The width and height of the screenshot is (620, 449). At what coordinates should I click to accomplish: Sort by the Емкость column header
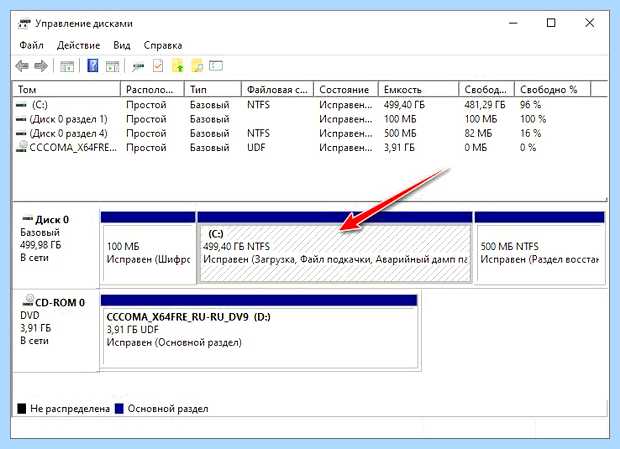[x=419, y=90]
